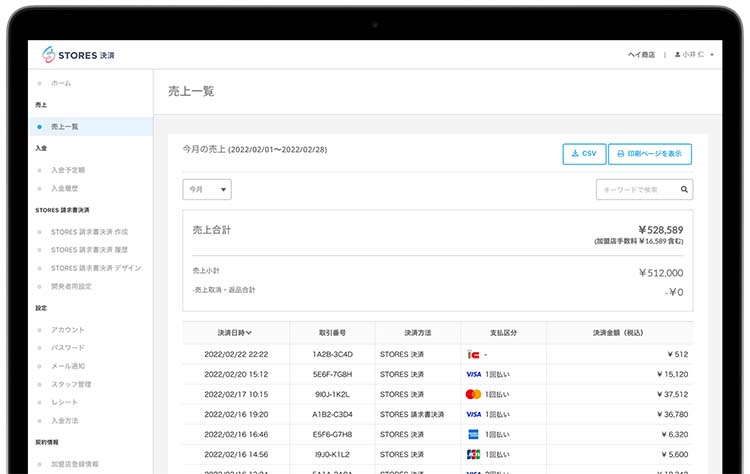Open the 小井 仁 account dropdown
750x474 pixels.
pyautogui.click(x=694, y=55)
